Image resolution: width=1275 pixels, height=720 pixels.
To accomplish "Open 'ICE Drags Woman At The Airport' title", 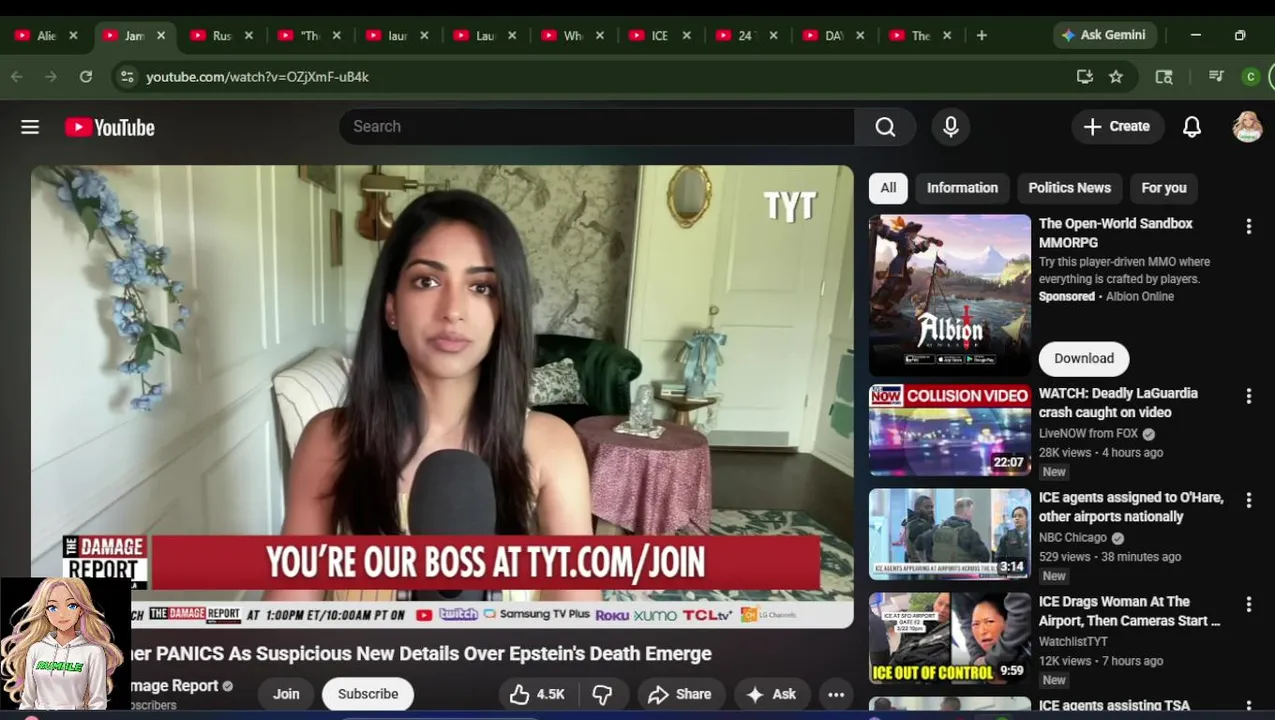I will coord(1130,611).
